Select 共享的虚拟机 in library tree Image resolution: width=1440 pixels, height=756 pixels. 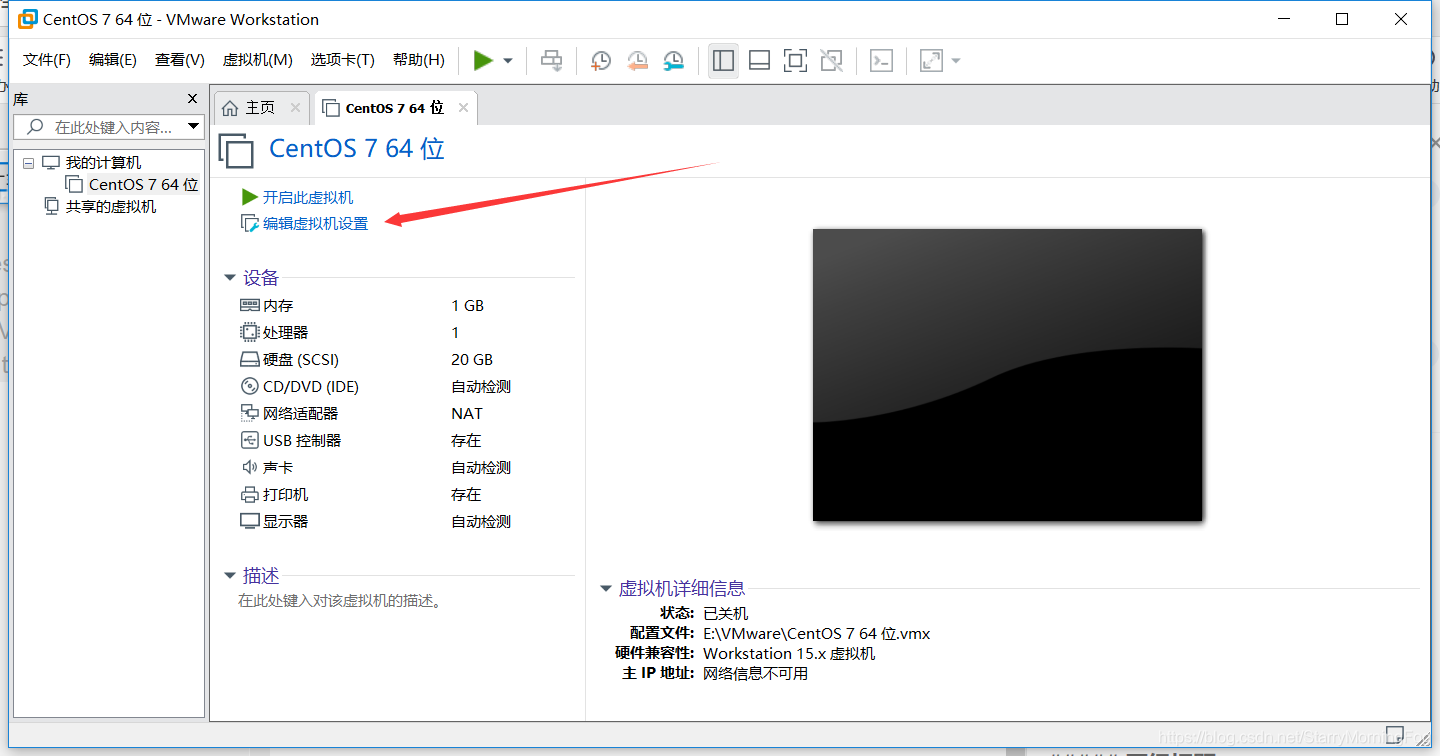(x=111, y=206)
